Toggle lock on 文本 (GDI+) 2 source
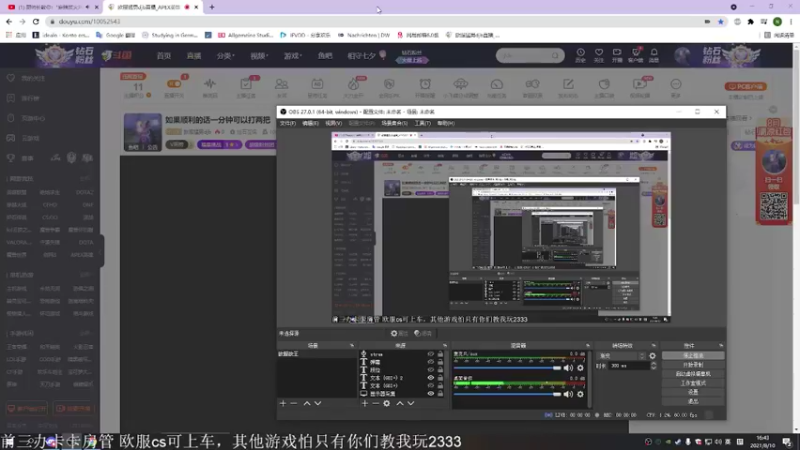800x450 pixels. [x=440, y=378]
